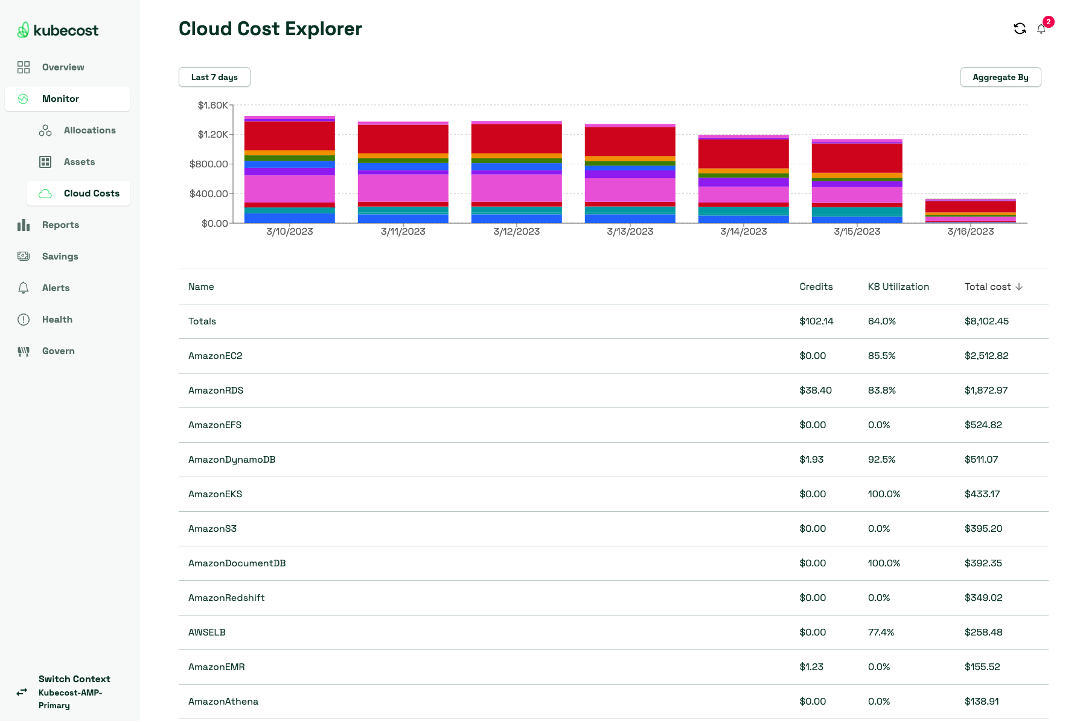This screenshot has height=722, width=1081.
Task: Click the Cloud Costs cloud icon
Action: 47,193
